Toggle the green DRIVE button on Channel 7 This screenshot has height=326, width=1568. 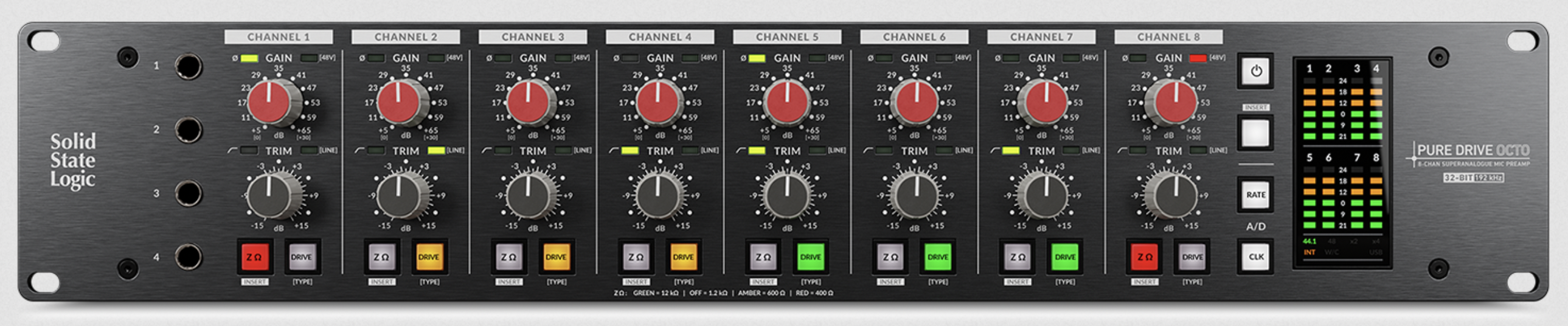pos(1064,257)
